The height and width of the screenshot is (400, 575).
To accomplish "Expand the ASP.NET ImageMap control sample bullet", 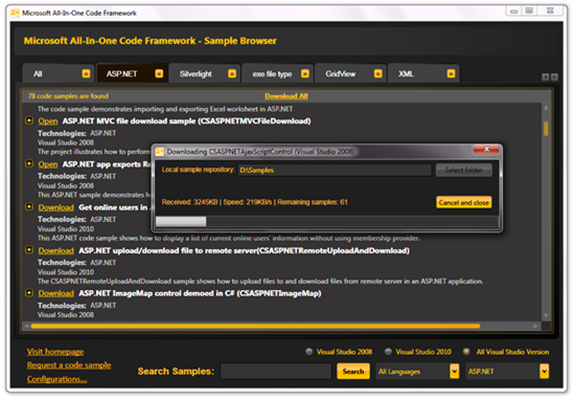I will click(29, 293).
